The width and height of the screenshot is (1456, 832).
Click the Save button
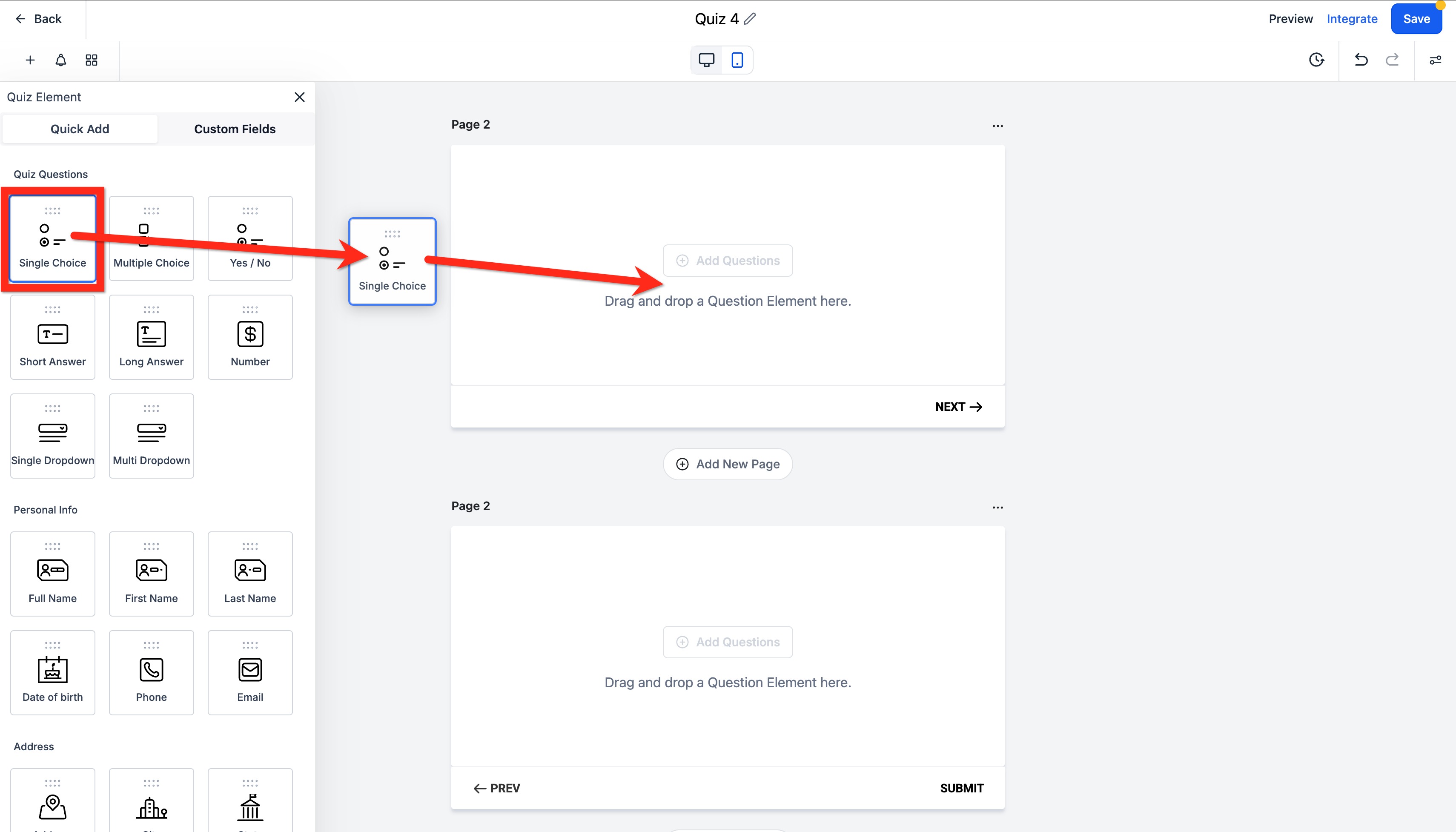[1416, 19]
